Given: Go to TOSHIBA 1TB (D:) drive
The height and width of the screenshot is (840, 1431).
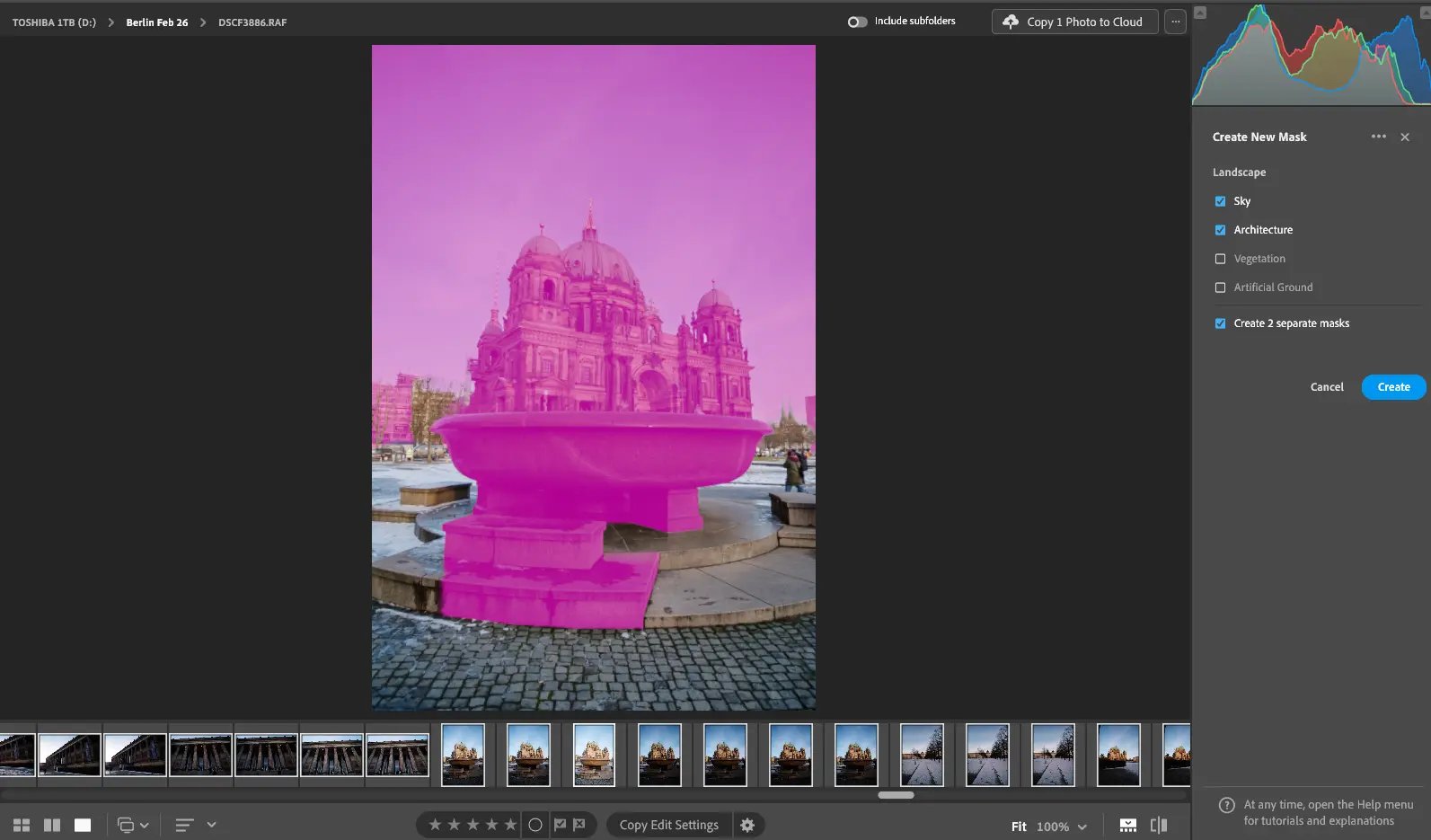Looking at the screenshot, I should click(54, 22).
